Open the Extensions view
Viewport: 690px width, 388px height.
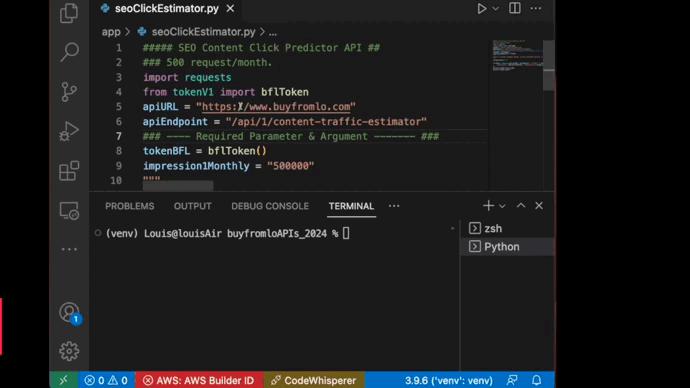[x=69, y=171]
